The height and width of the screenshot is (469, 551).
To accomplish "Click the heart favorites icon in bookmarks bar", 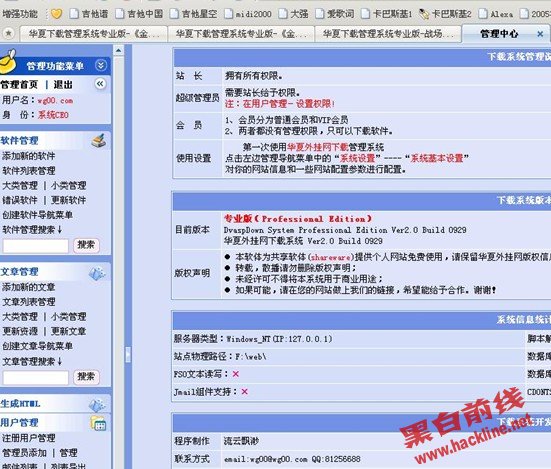I will [x=56, y=14].
